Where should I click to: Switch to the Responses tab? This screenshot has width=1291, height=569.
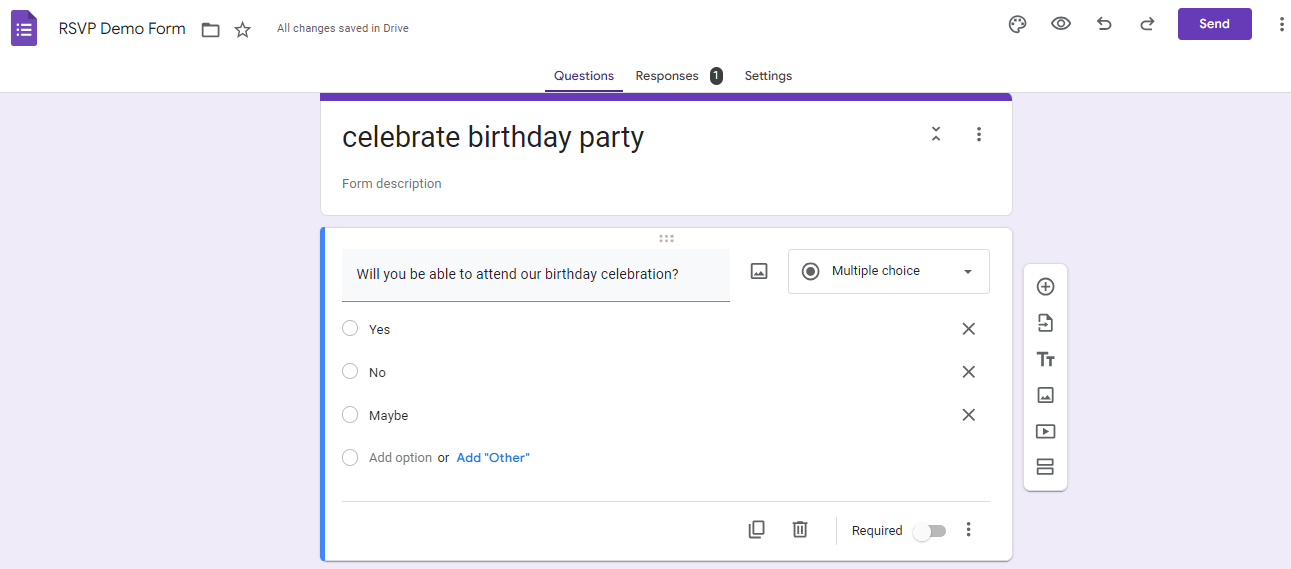(x=667, y=76)
